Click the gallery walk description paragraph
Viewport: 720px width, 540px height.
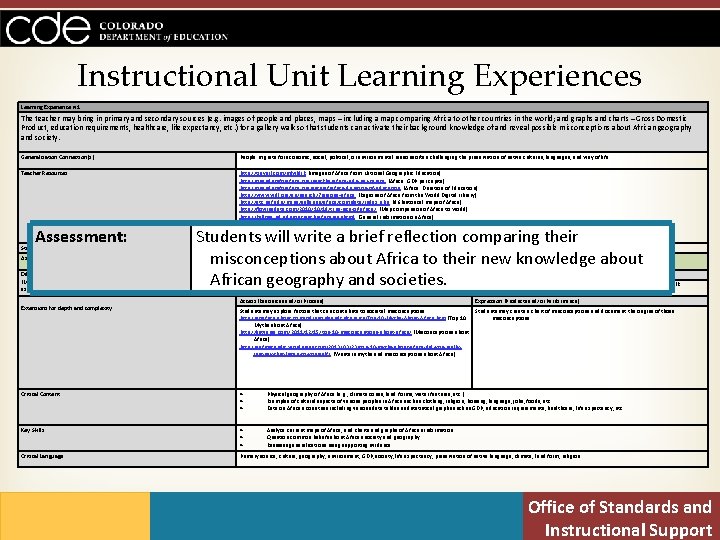[x=356, y=128]
